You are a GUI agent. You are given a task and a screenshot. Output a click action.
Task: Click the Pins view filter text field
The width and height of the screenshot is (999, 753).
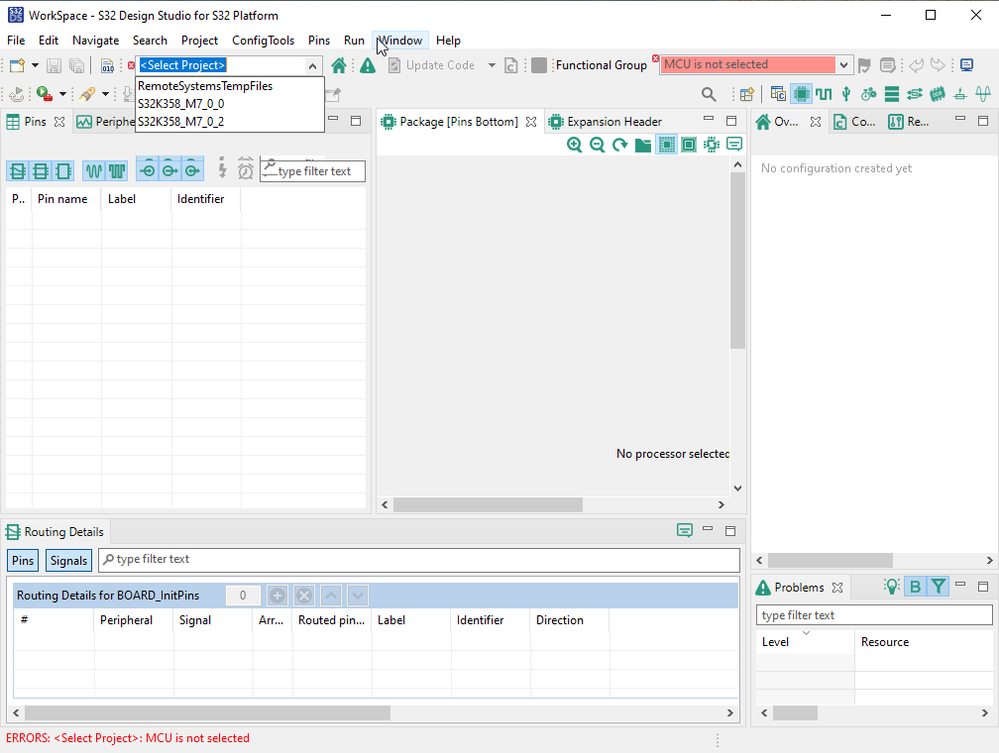pos(313,171)
